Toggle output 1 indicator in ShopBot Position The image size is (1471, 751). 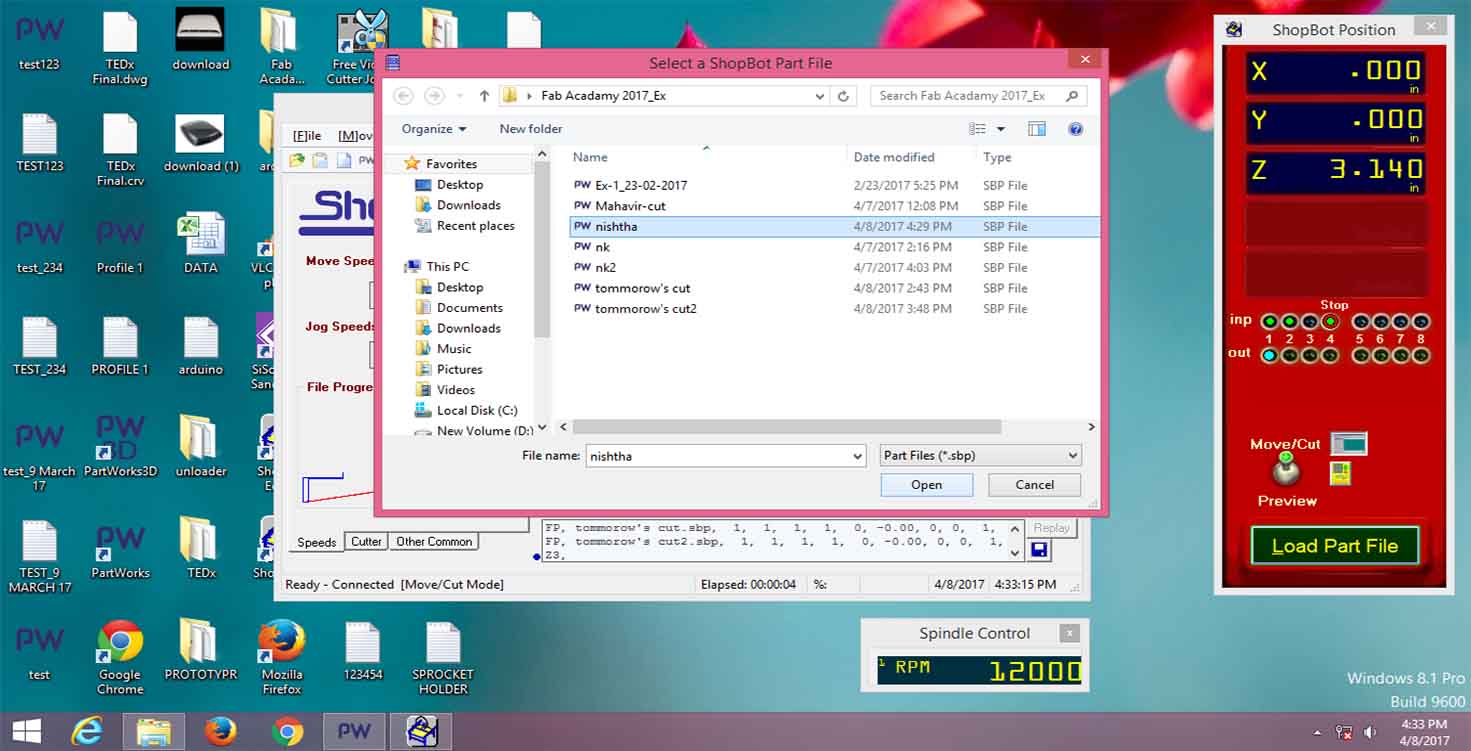[1269, 354]
